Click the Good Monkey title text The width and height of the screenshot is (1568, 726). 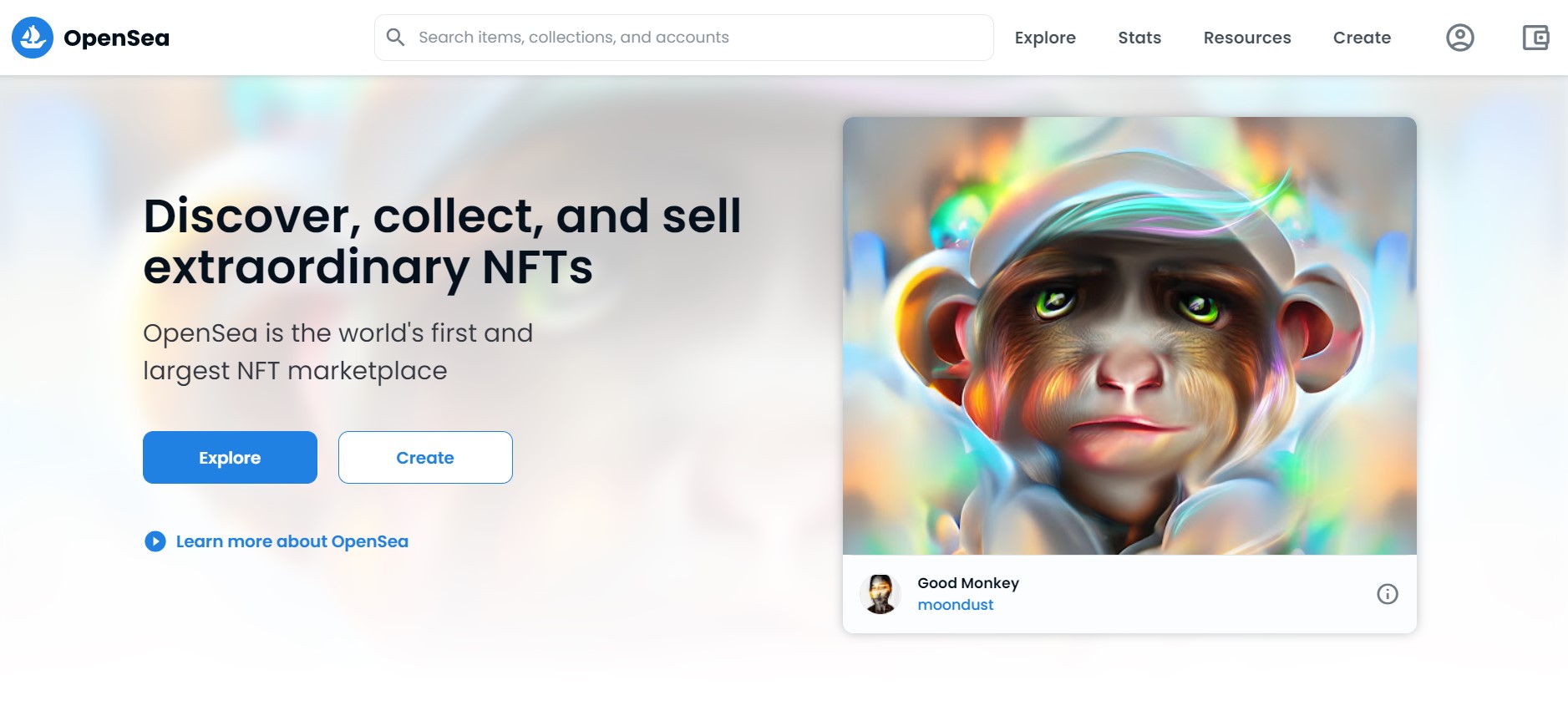[968, 583]
